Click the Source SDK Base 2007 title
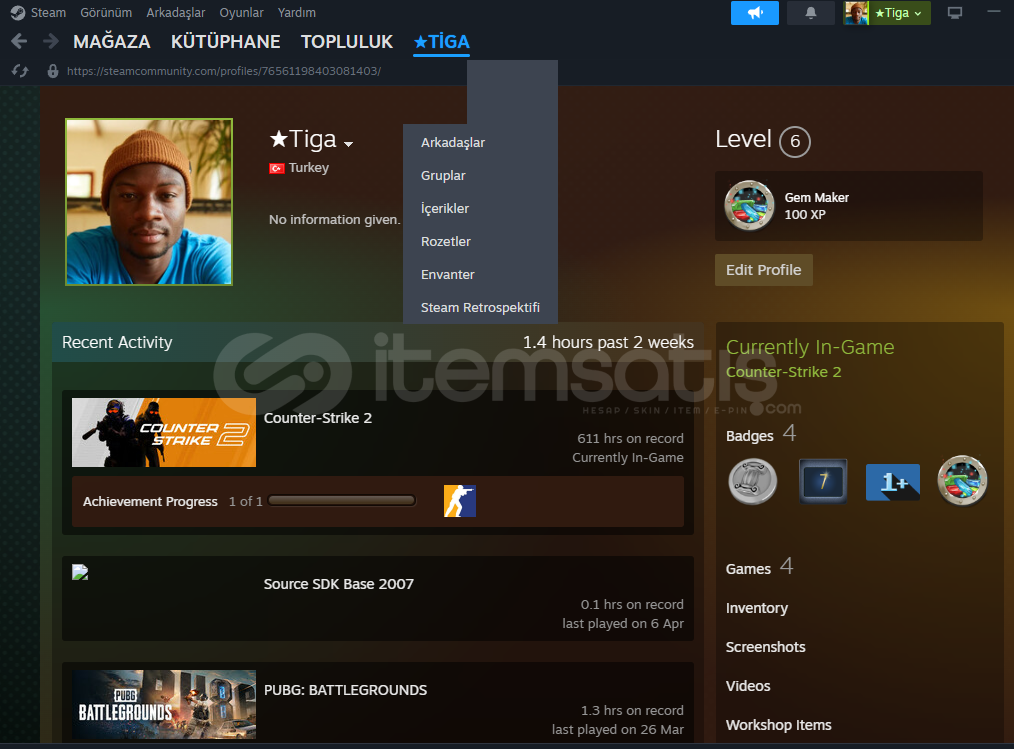The height and width of the screenshot is (749, 1014). [339, 584]
